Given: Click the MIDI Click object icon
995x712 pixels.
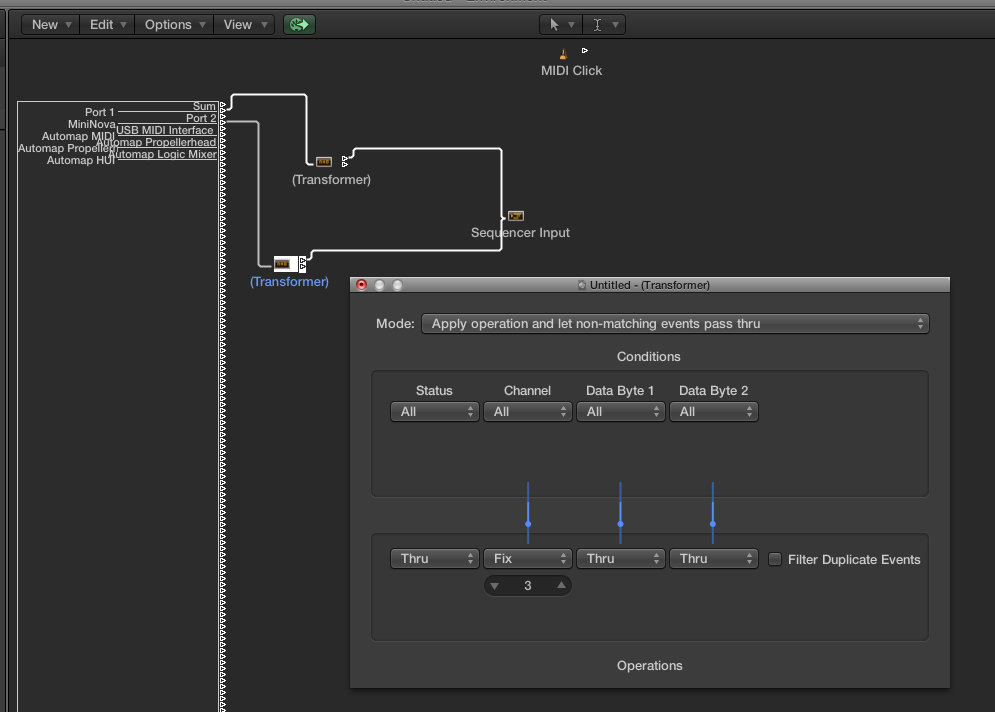Looking at the screenshot, I should (x=563, y=54).
